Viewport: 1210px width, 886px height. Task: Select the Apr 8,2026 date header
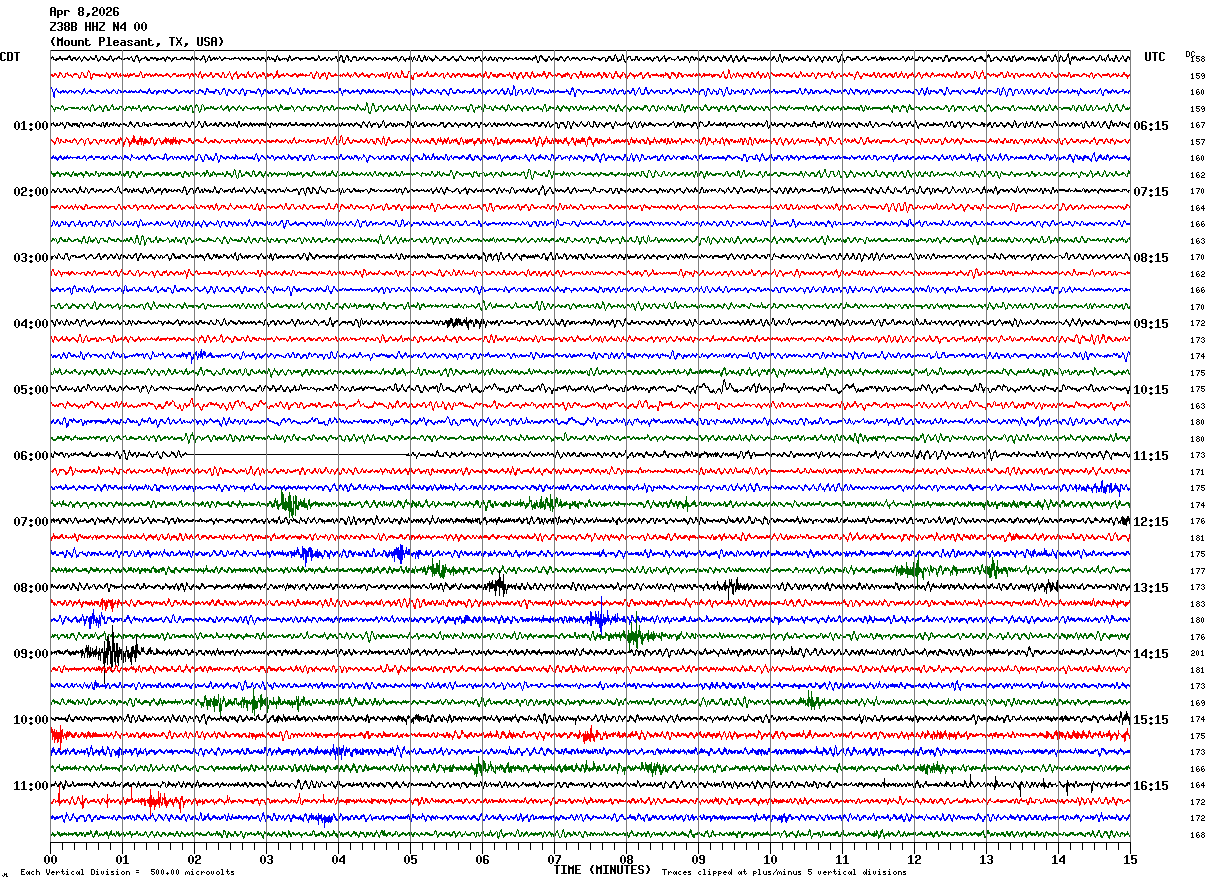click(x=84, y=12)
